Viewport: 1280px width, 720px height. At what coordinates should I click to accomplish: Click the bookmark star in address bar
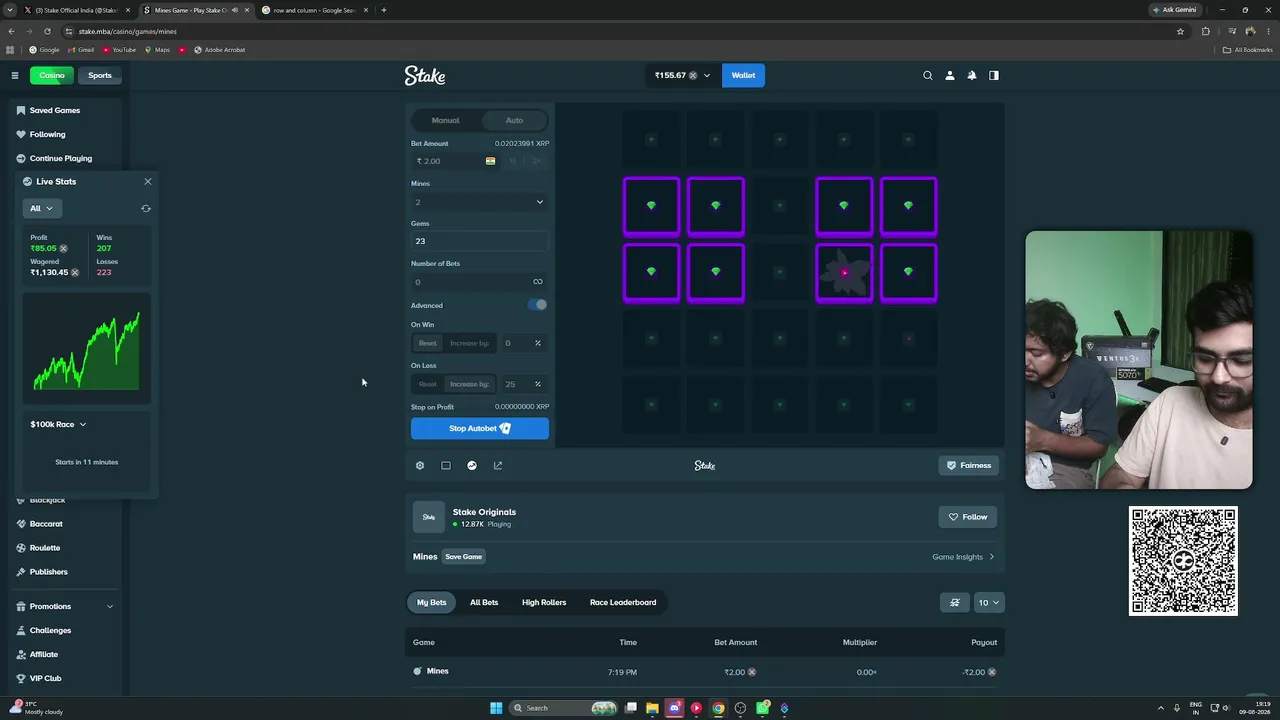tap(1180, 31)
